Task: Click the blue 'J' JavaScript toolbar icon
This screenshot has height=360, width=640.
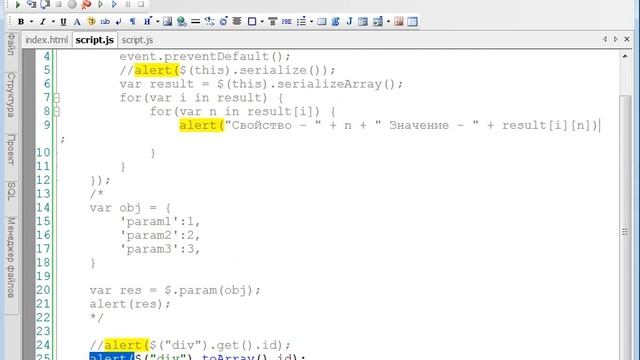Action: [x=349, y=21]
